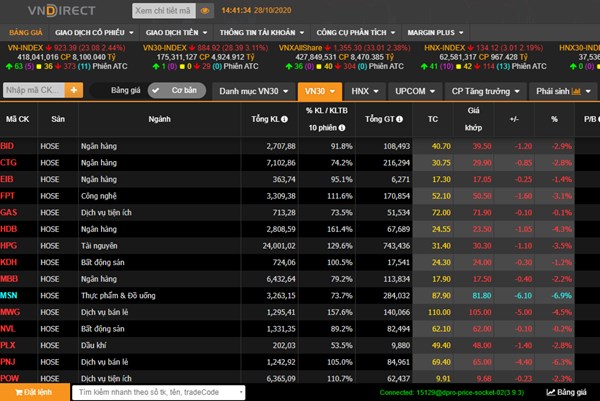This screenshot has height=401, width=600.
Task: Expand the CP Tăng trưởng dropdown
Action: (x=485, y=91)
